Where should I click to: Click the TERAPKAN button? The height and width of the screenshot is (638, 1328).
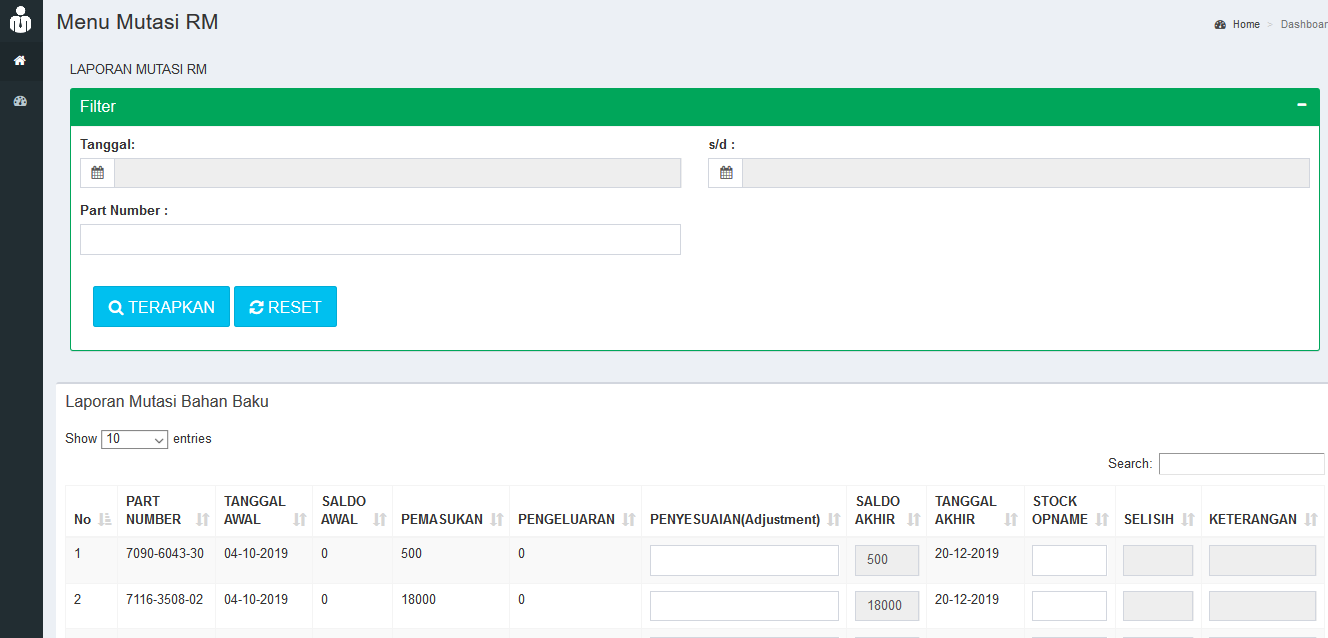(x=161, y=307)
